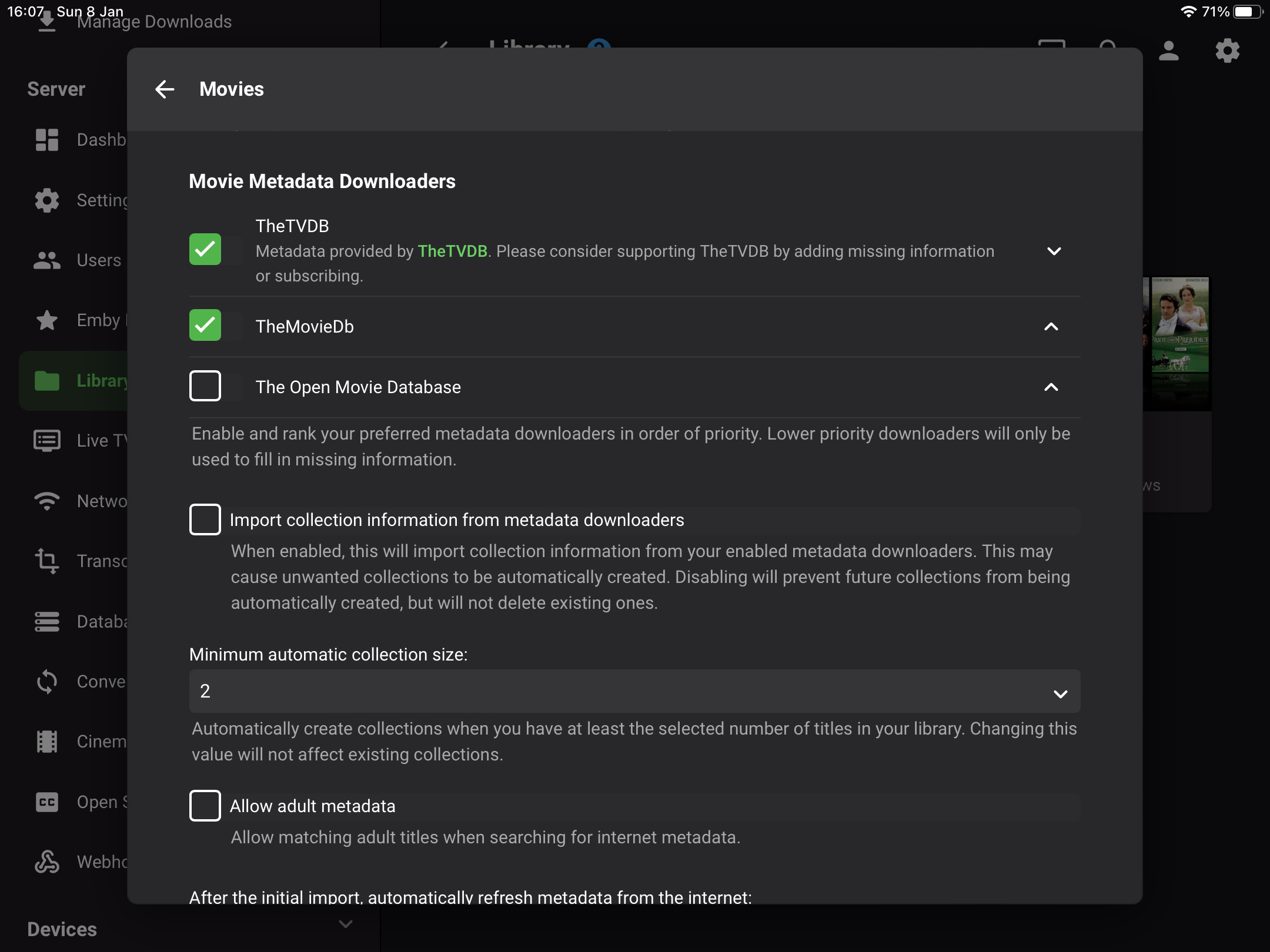
Task: Enable Import collection information checkbox
Action: [205, 519]
